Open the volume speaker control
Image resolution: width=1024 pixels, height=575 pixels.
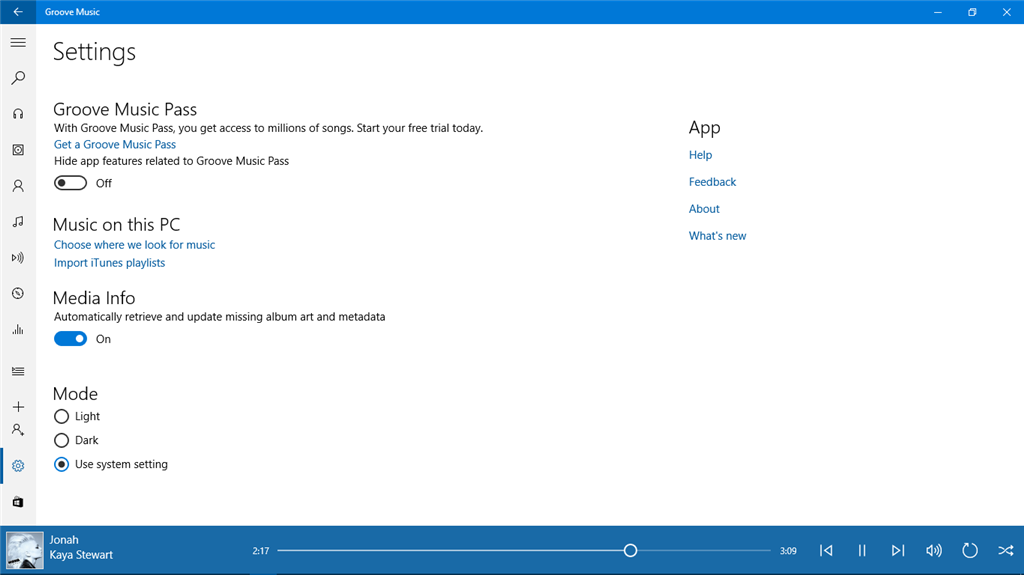[x=934, y=551]
